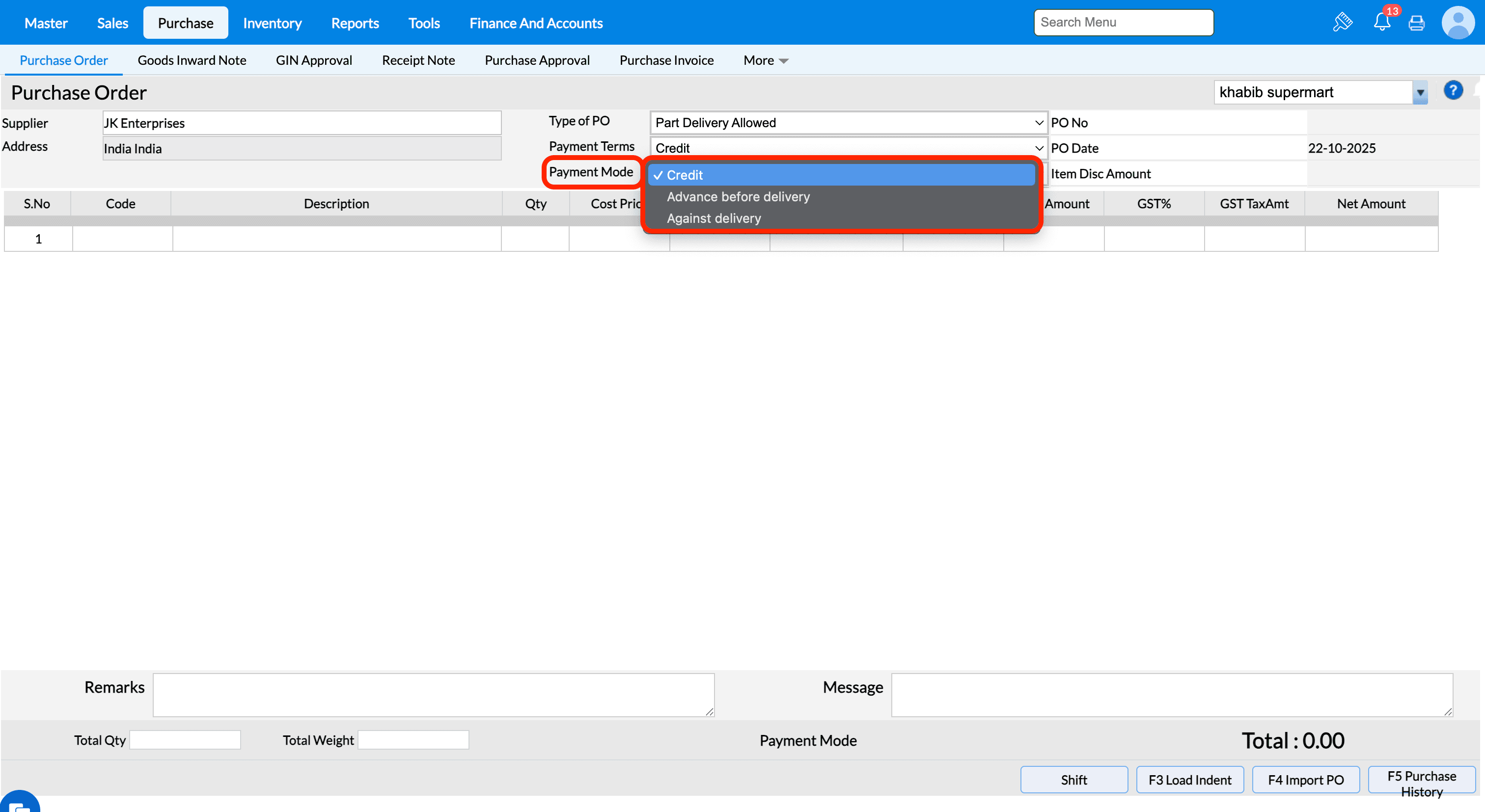Open the user profile avatar
The height and width of the screenshot is (812, 1485).
[x=1458, y=23]
